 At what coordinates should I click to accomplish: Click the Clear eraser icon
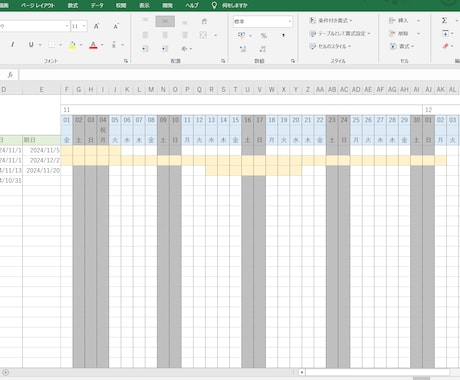pos(445,46)
